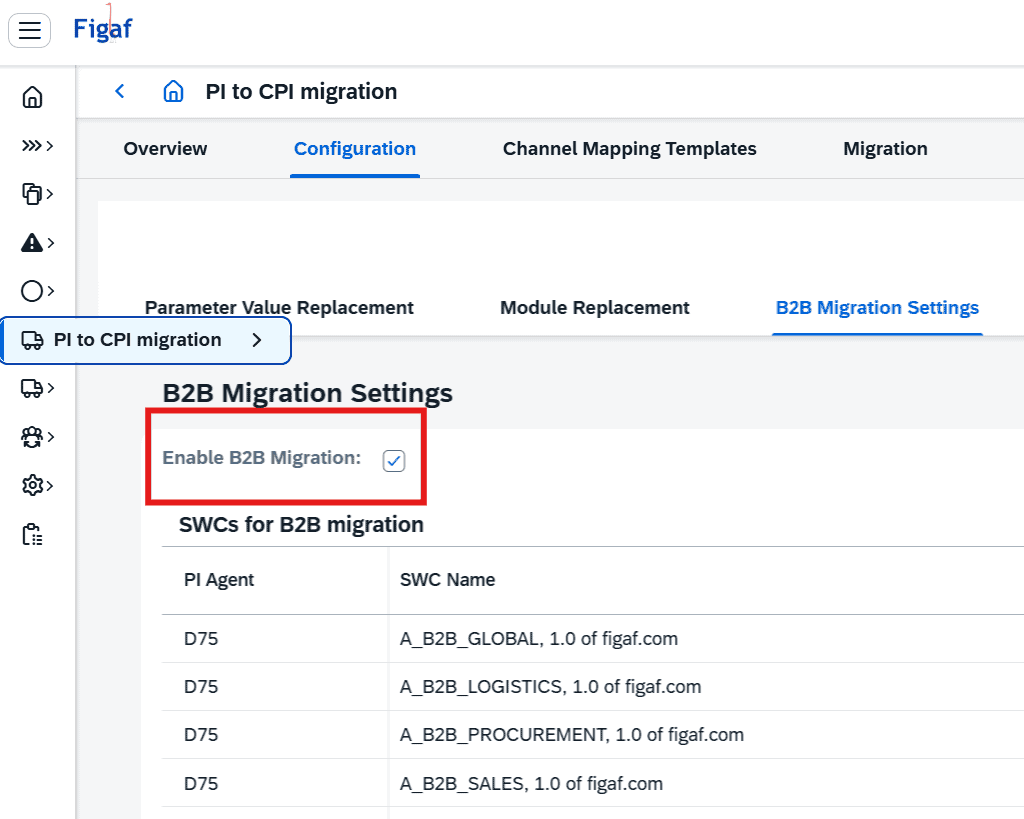Open the warning triangle sidebar icon
1024x819 pixels.
click(x=31, y=242)
